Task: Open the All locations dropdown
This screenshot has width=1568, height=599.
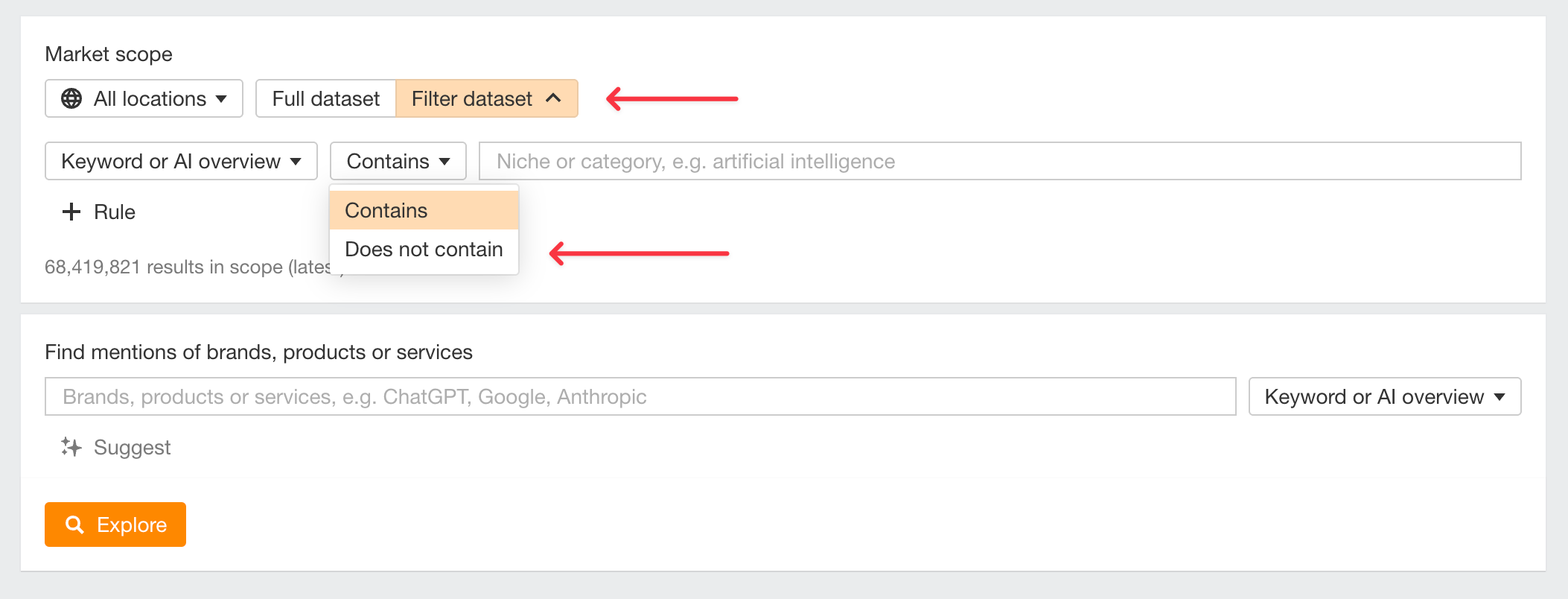Action: point(144,98)
